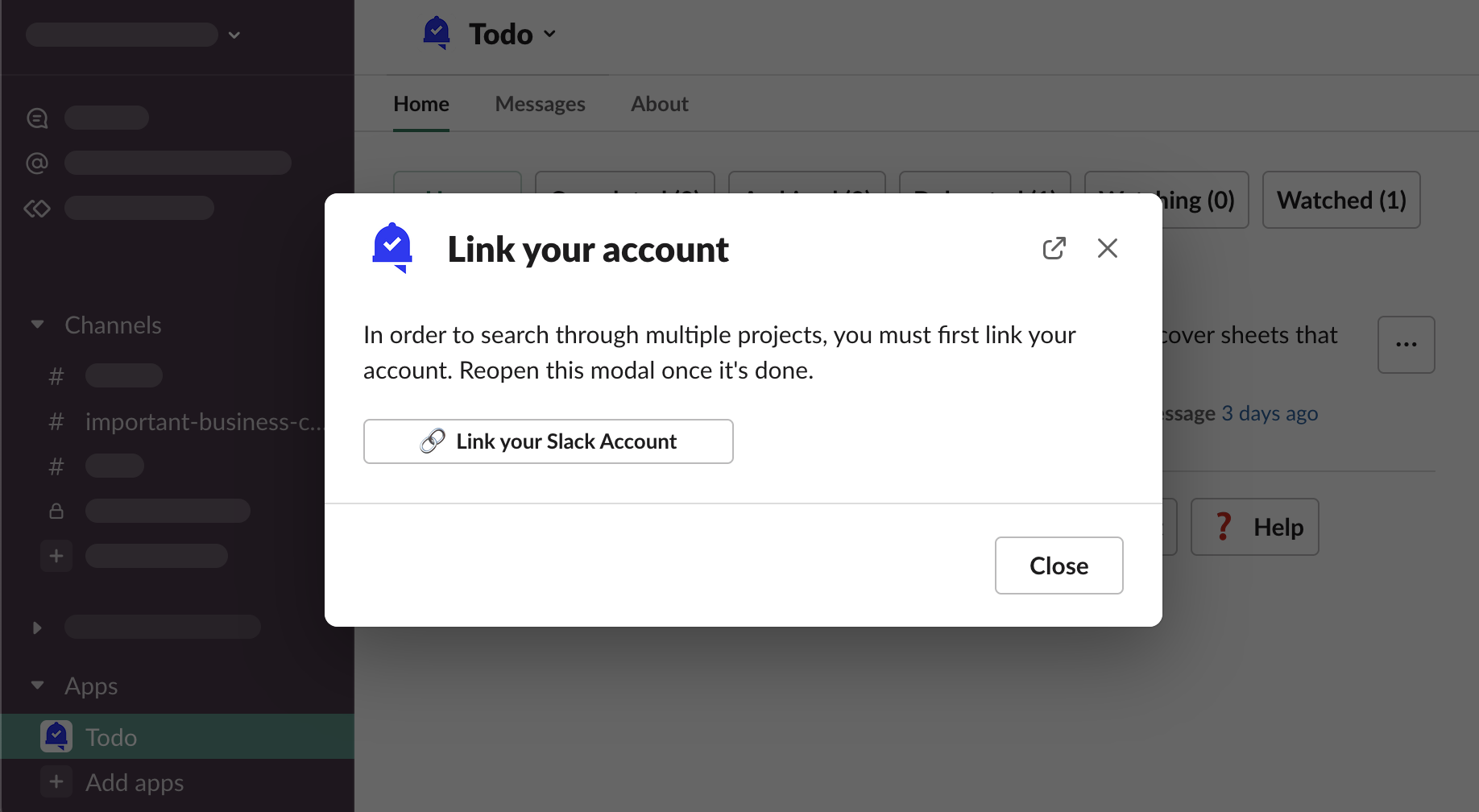The image size is (1479, 812).
Task: Click the Todo bell icon in modal header
Action: [x=392, y=247]
